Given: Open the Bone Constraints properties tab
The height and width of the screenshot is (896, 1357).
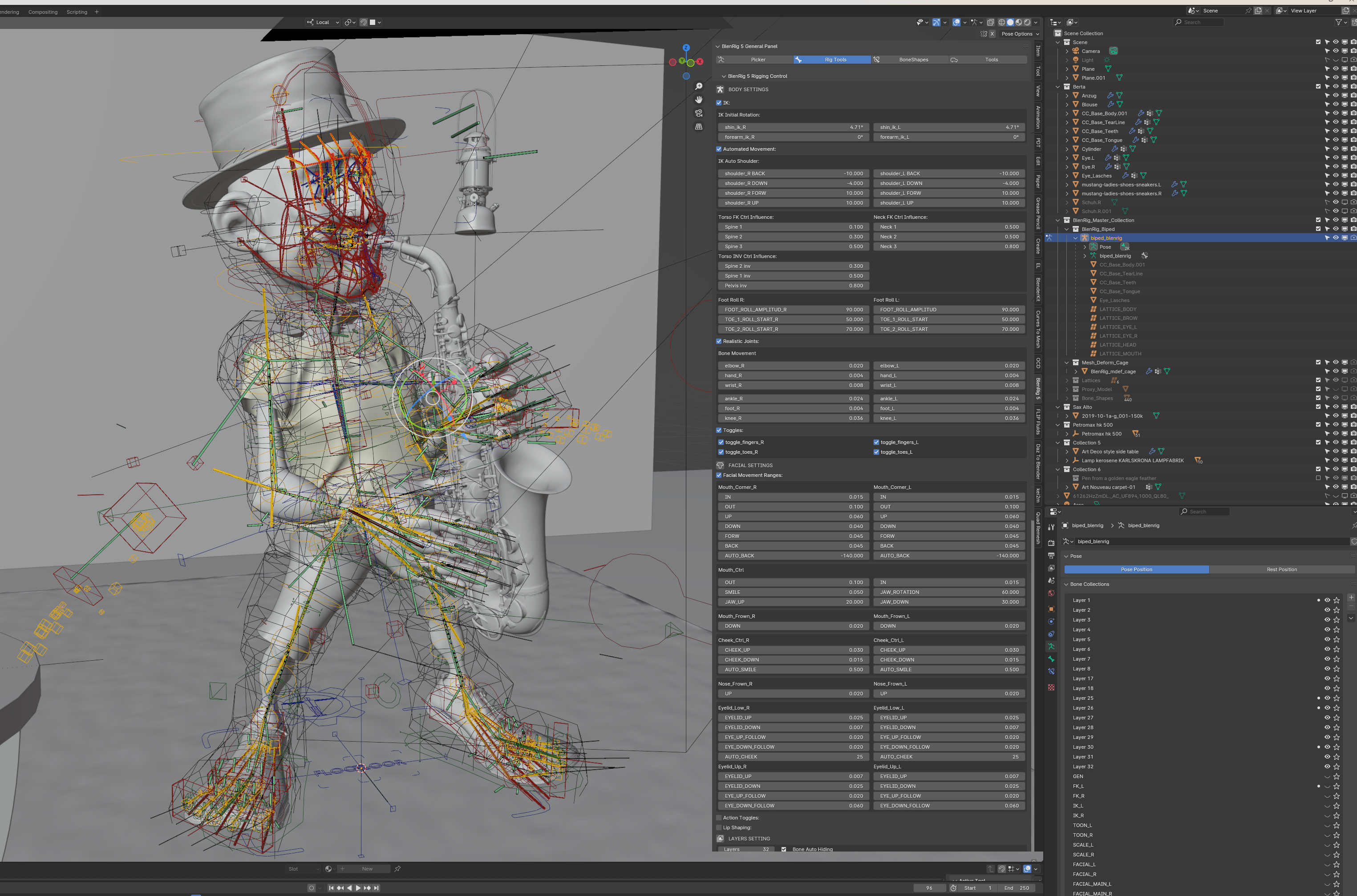Looking at the screenshot, I should (x=1051, y=671).
